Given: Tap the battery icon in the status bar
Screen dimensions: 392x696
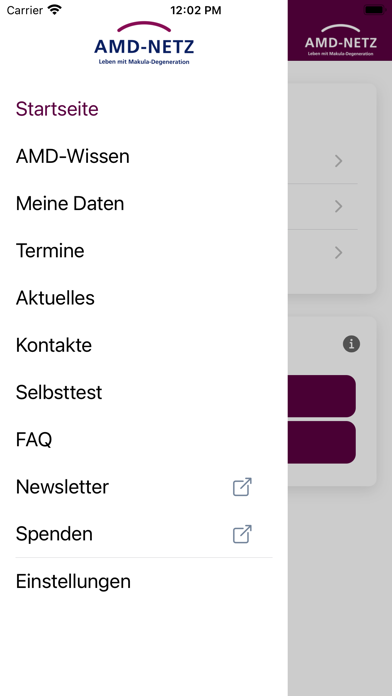Looking at the screenshot, I should (374, 10).
